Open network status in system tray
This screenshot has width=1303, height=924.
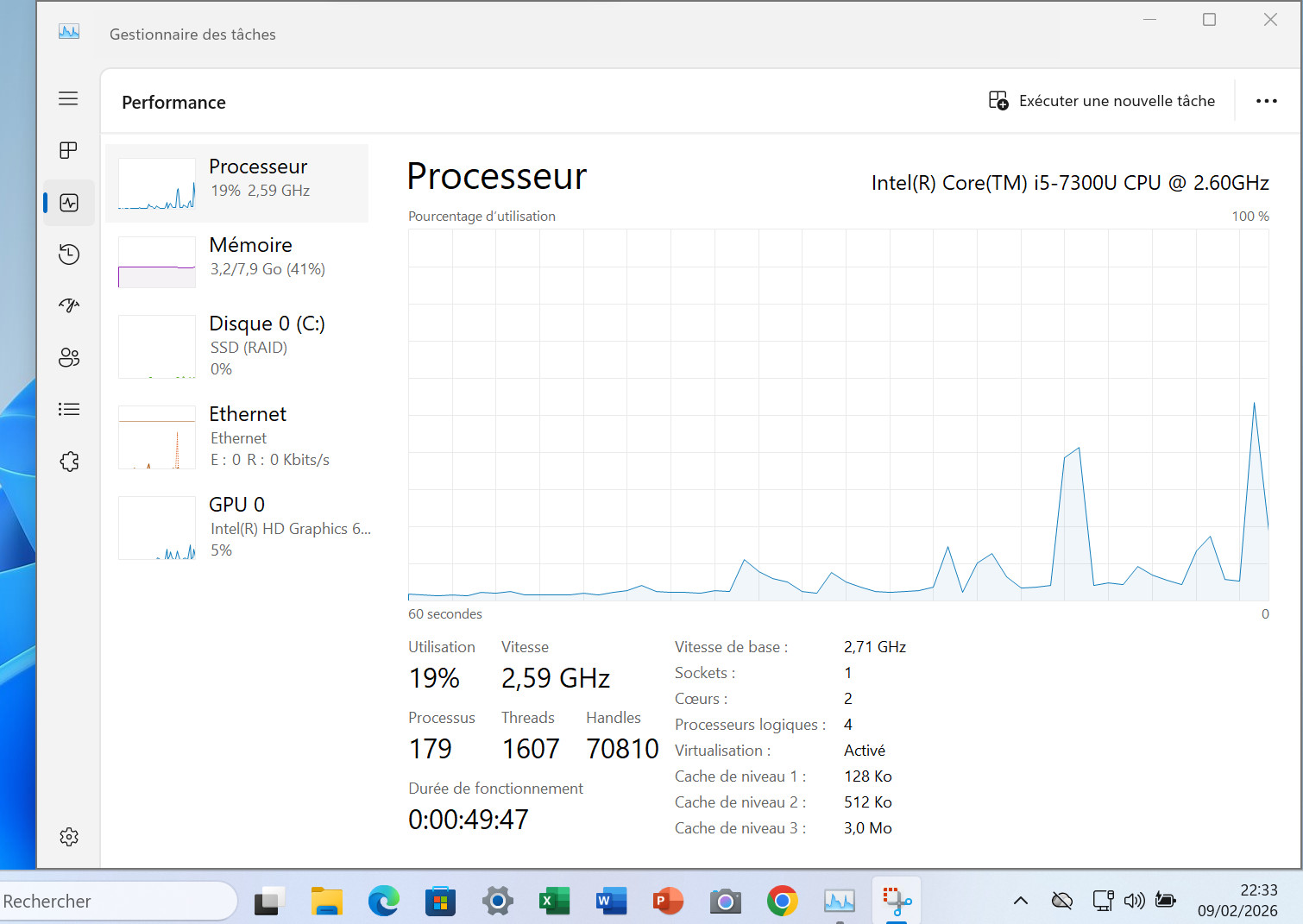(x=1103, y=901)
